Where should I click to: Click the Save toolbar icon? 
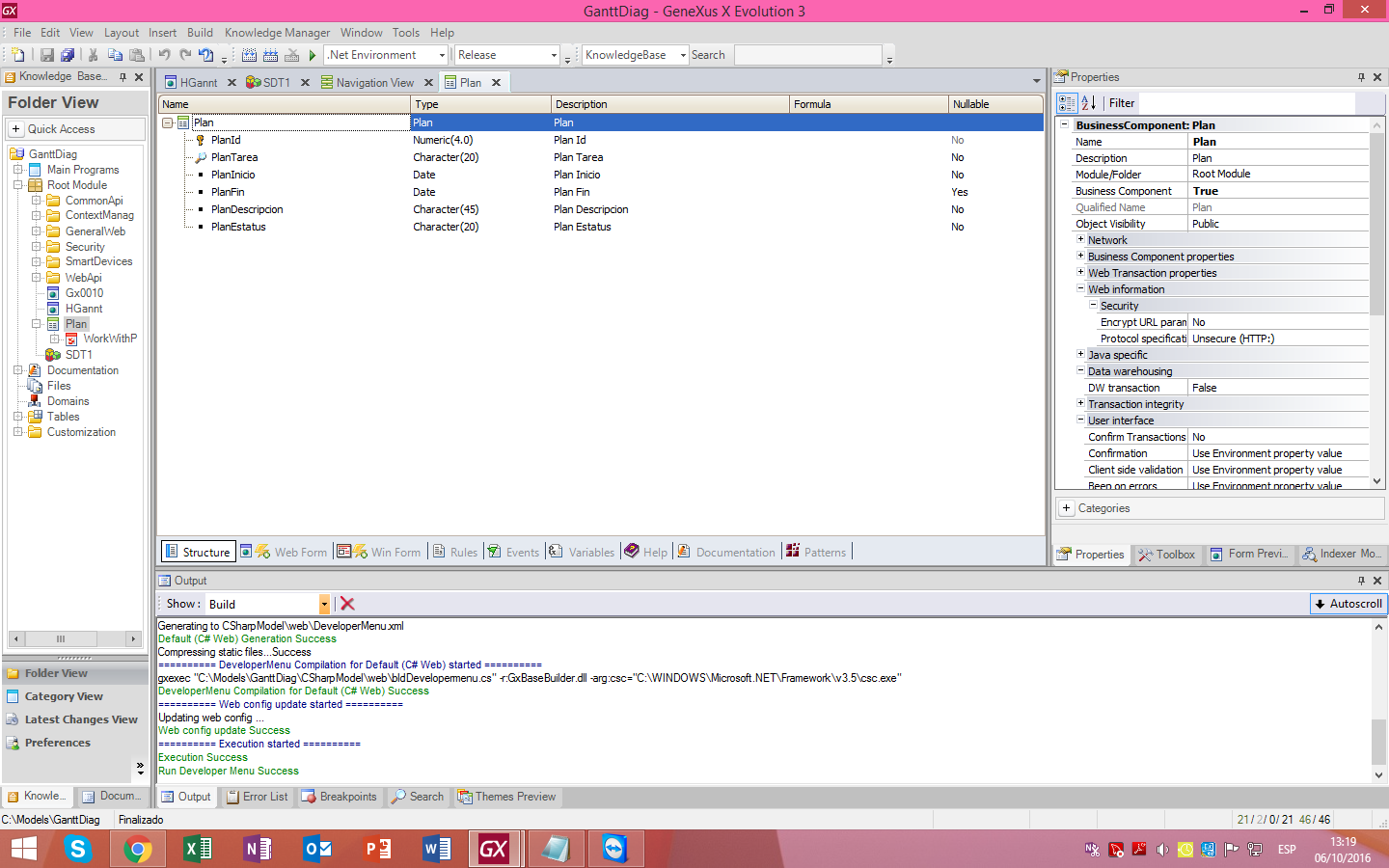[46, 55]
